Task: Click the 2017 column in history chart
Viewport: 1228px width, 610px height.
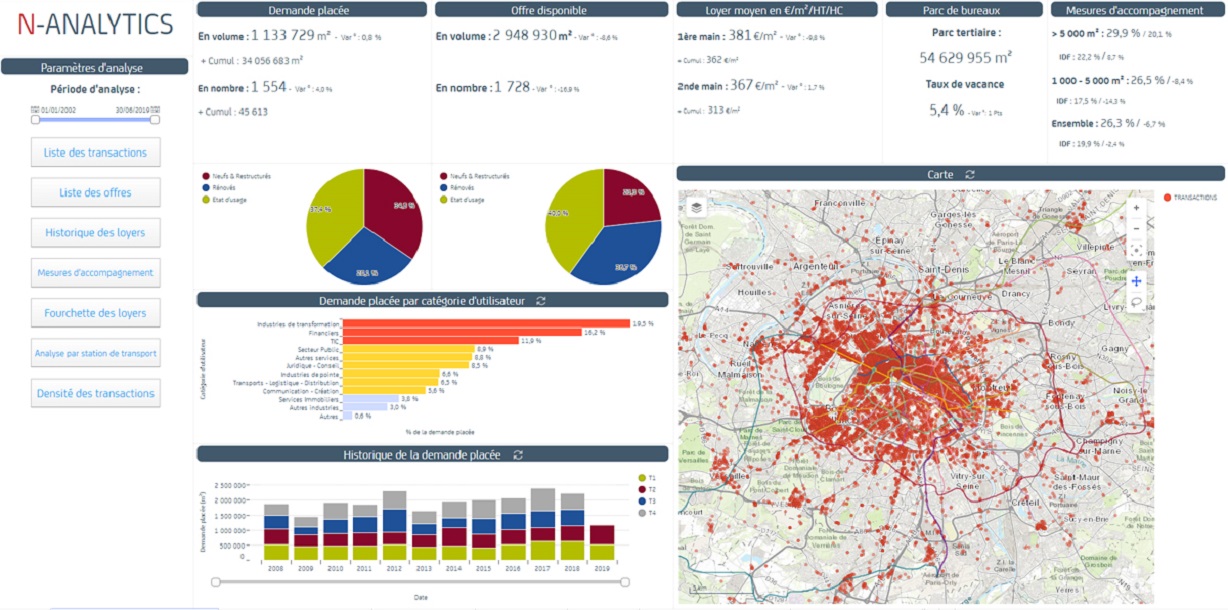Action: click(x=543, y=524)
